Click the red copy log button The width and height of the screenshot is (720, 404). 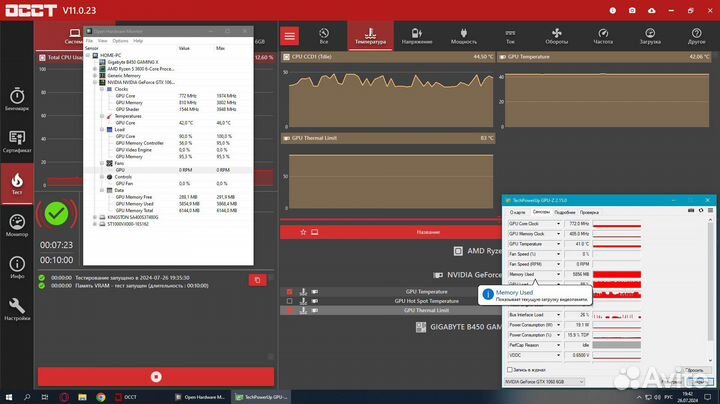(257, 280)
